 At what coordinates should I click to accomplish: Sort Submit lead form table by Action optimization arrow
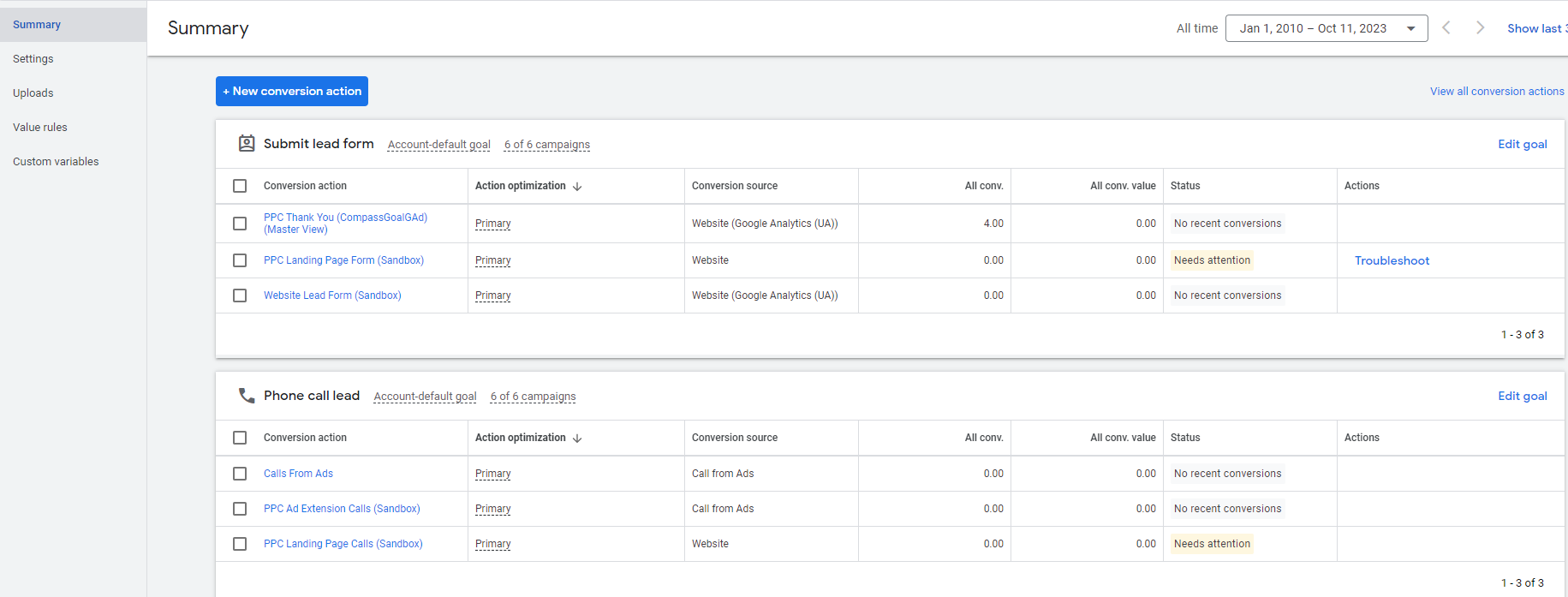click(577, 186)
